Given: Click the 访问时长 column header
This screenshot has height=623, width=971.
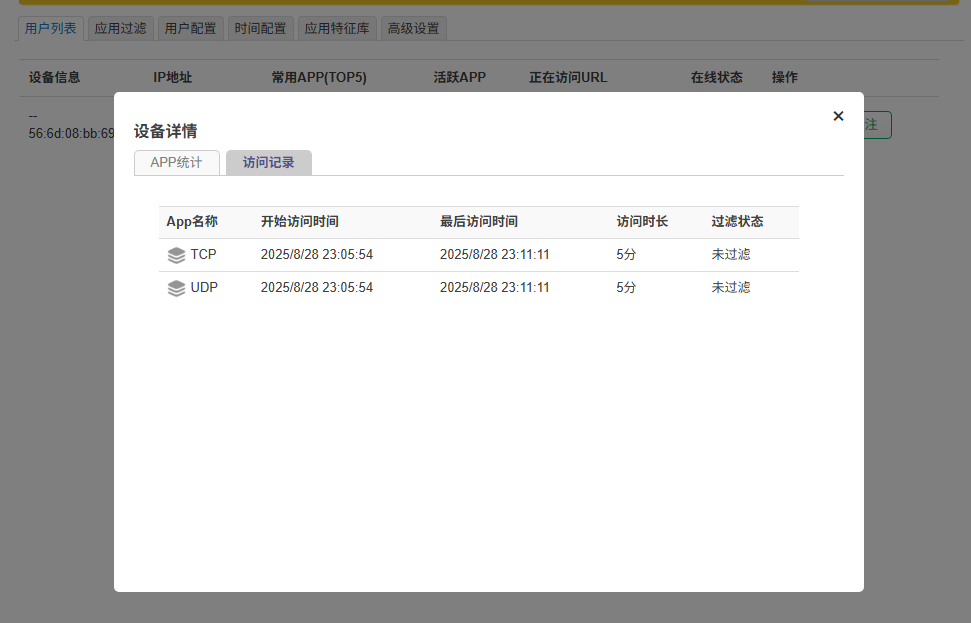Looking at the screenshot, I should tap(642, 222).
